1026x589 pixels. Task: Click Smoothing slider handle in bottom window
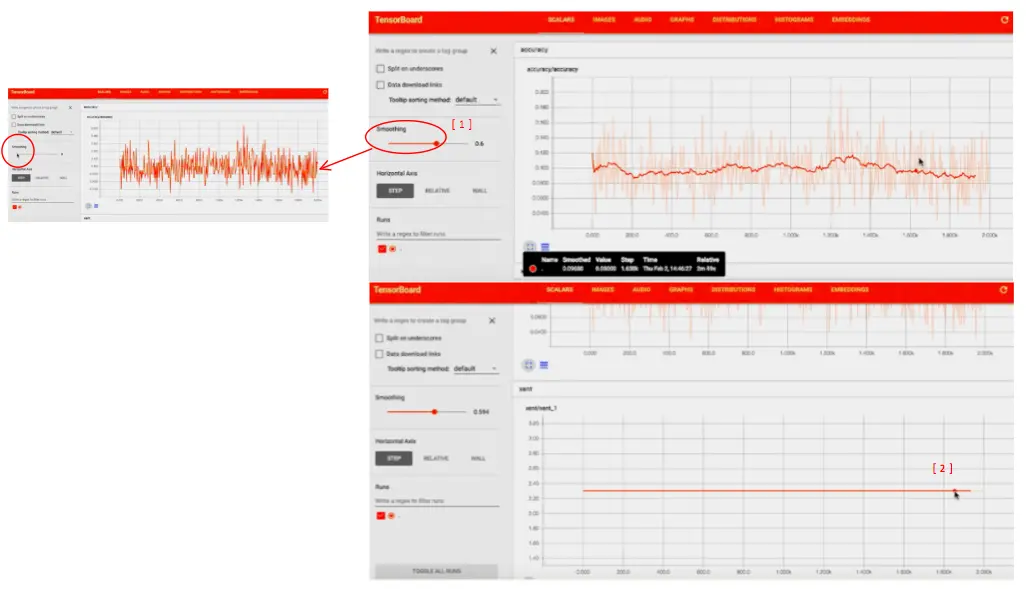pyautogui.click(x=434, y=412)
